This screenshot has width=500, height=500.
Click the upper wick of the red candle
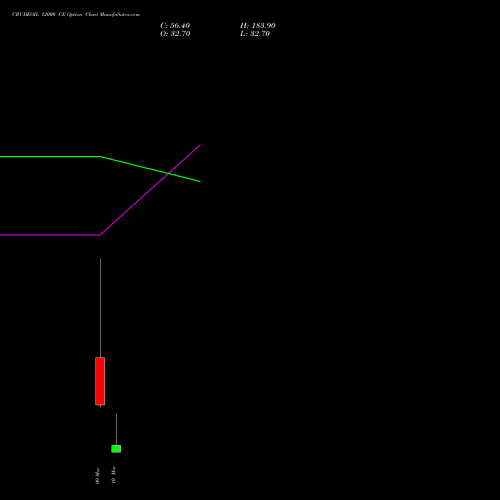click(x=100, y=308)
